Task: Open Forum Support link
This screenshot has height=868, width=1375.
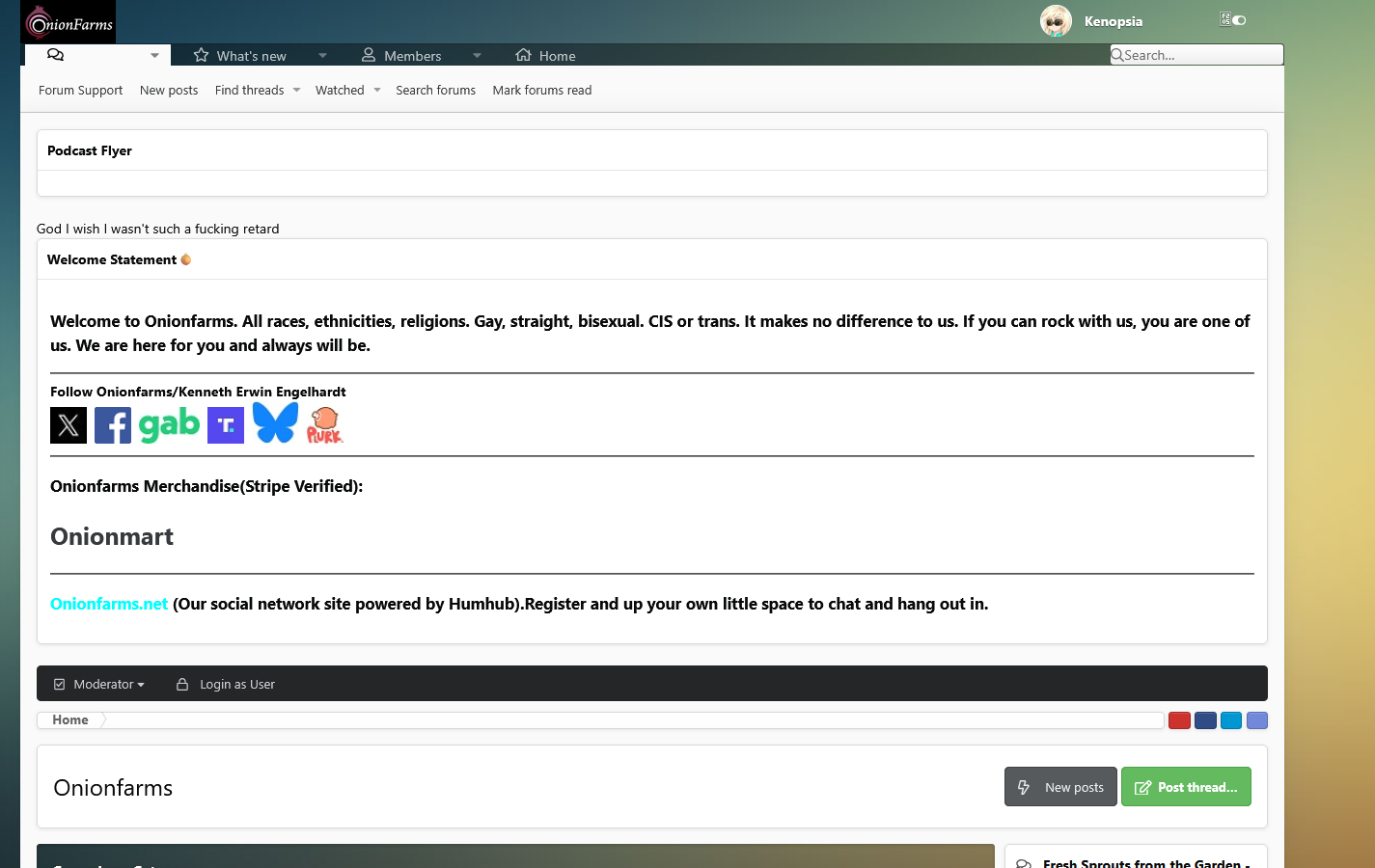Action: [x=81, y=90]
